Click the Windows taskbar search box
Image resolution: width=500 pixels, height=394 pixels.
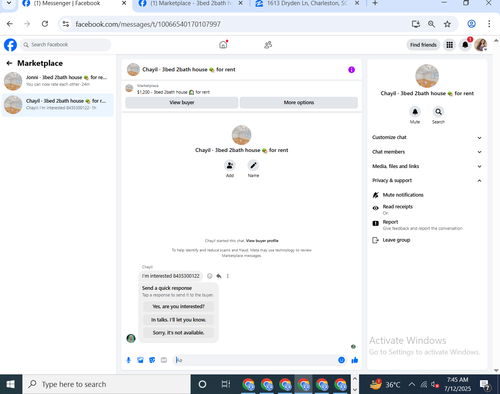106,384
